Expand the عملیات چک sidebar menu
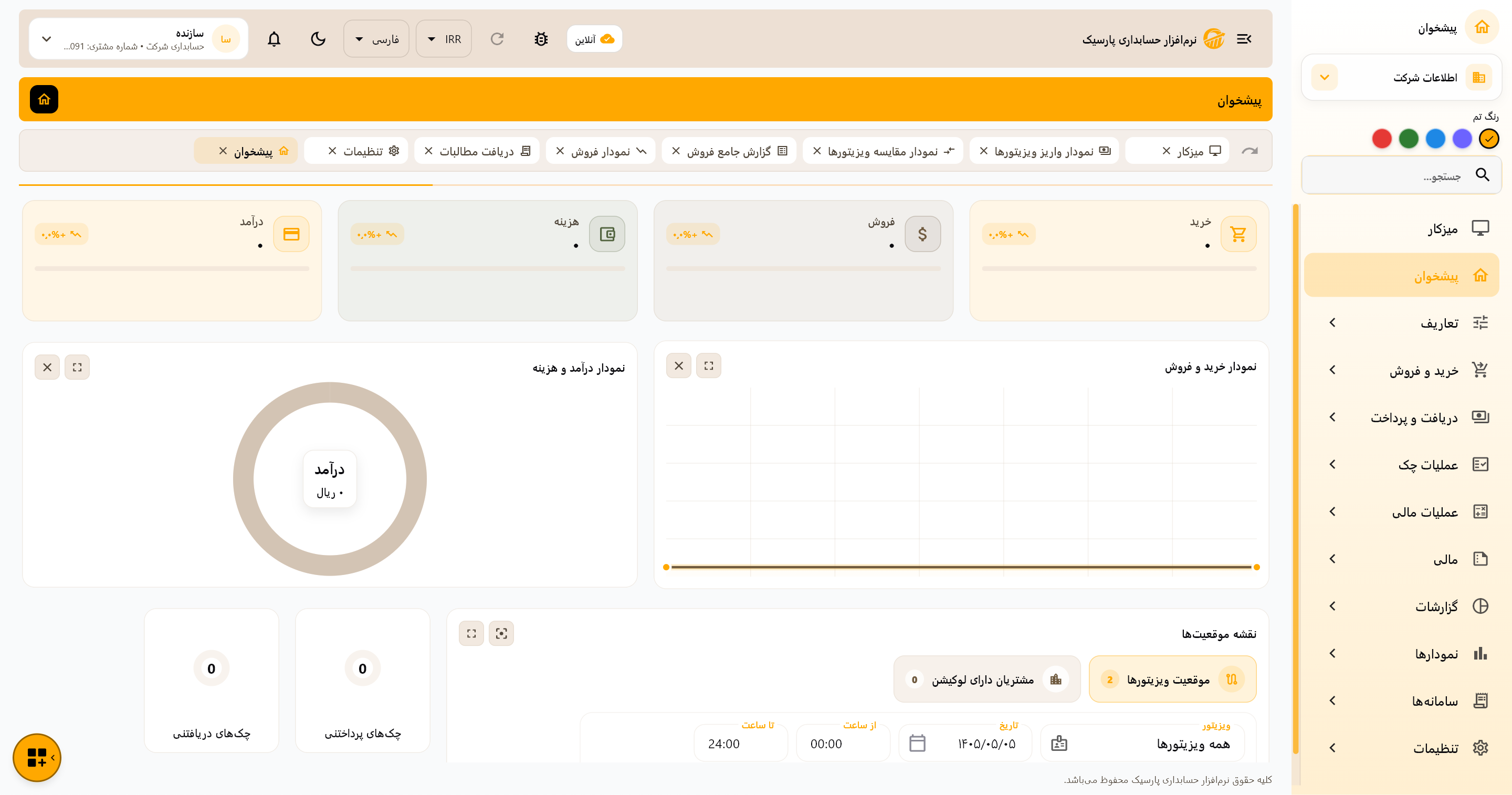 point(1401,464)
